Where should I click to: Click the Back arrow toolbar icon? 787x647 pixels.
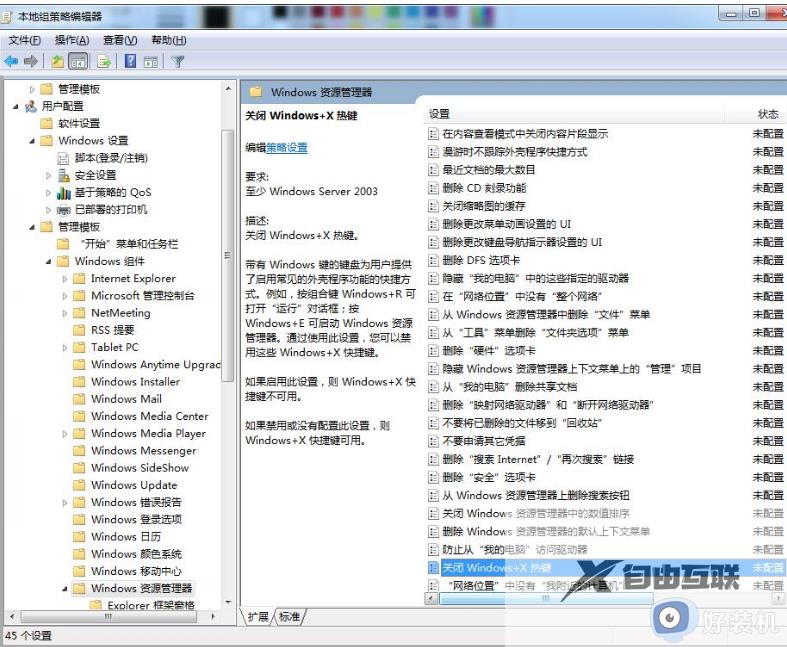[11, 62]
